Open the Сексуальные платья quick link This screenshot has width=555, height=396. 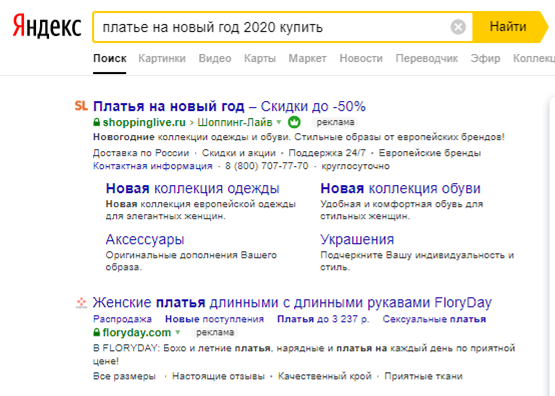[434, 319]
